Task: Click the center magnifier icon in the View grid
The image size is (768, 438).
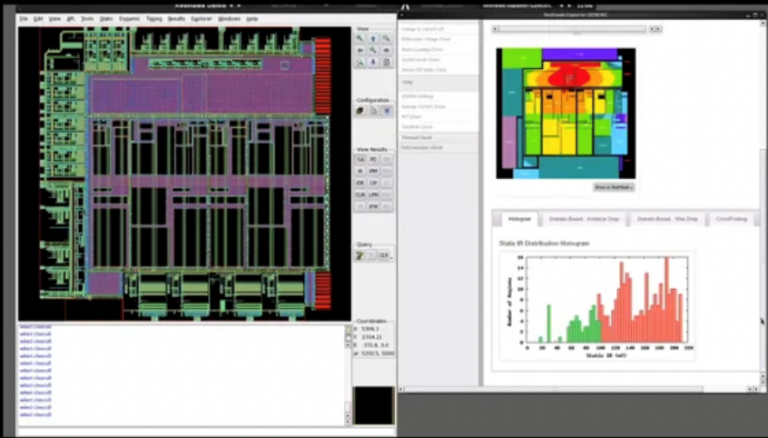Action: (x=373, y=50)
